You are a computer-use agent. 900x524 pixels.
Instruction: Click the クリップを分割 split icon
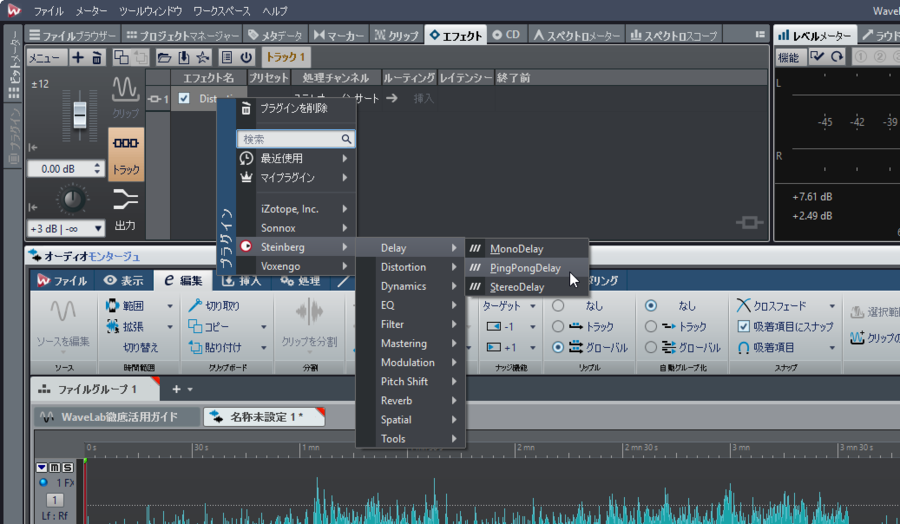309,313
